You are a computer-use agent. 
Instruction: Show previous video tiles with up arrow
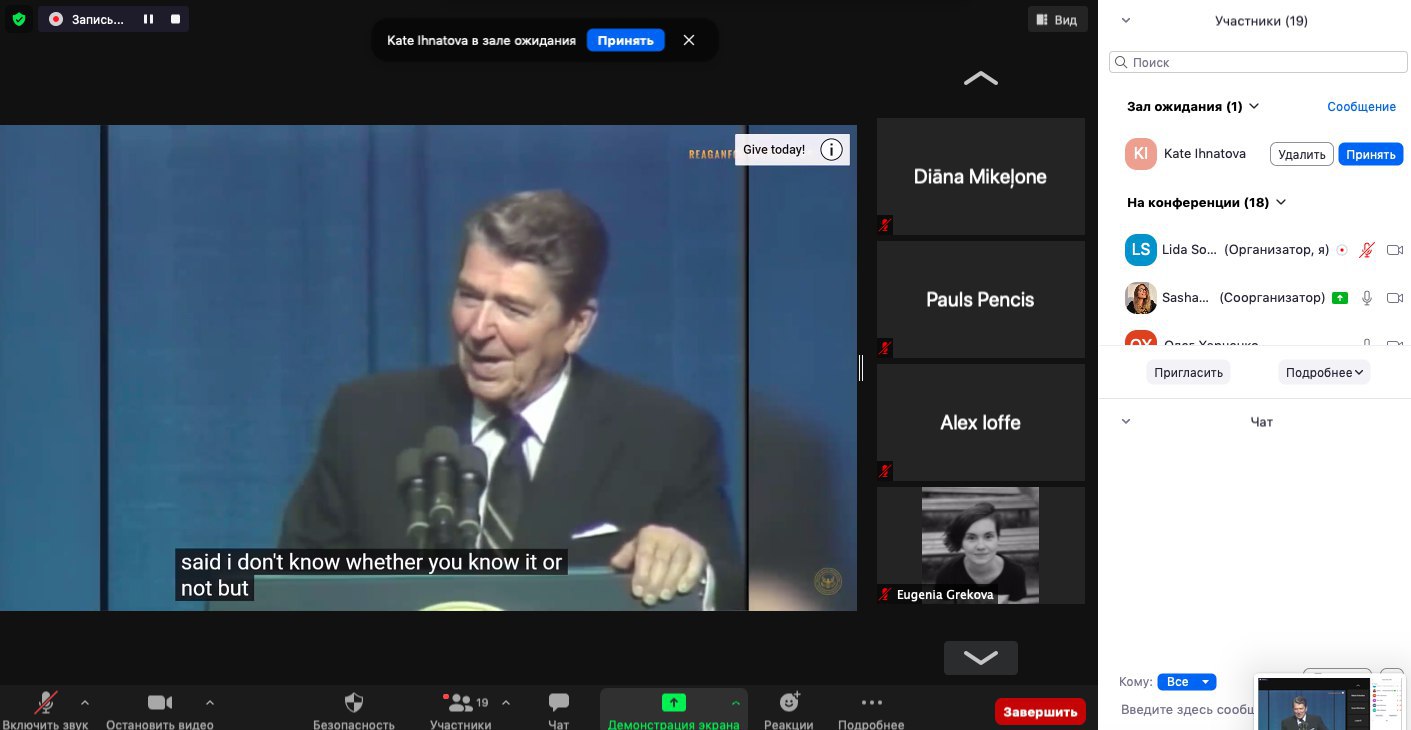(x=981, y=78)
